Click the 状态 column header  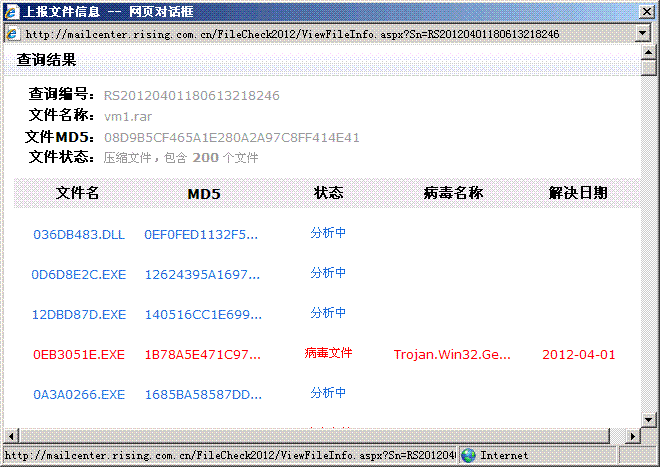click(329, 193)
